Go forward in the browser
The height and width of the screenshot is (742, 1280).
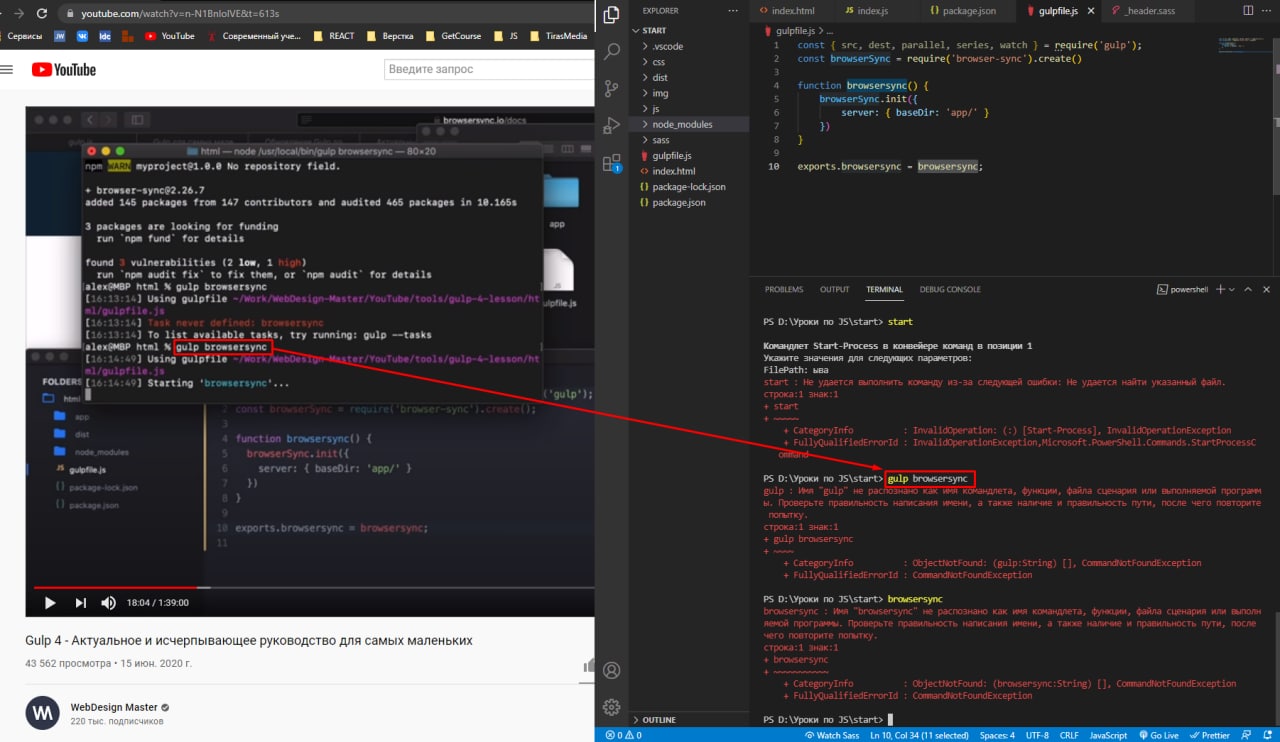click(17, 14)
